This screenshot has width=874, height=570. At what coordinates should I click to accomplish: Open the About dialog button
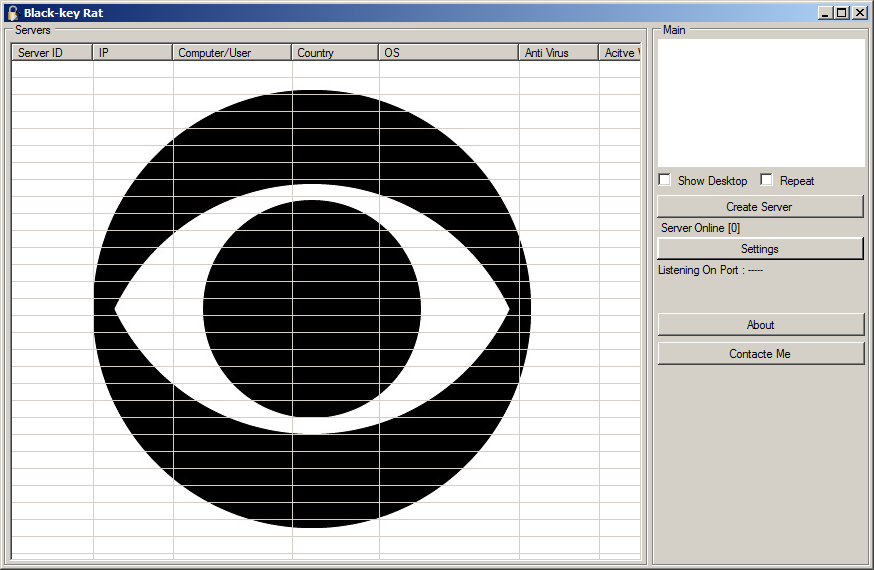[x=760, y=325]
